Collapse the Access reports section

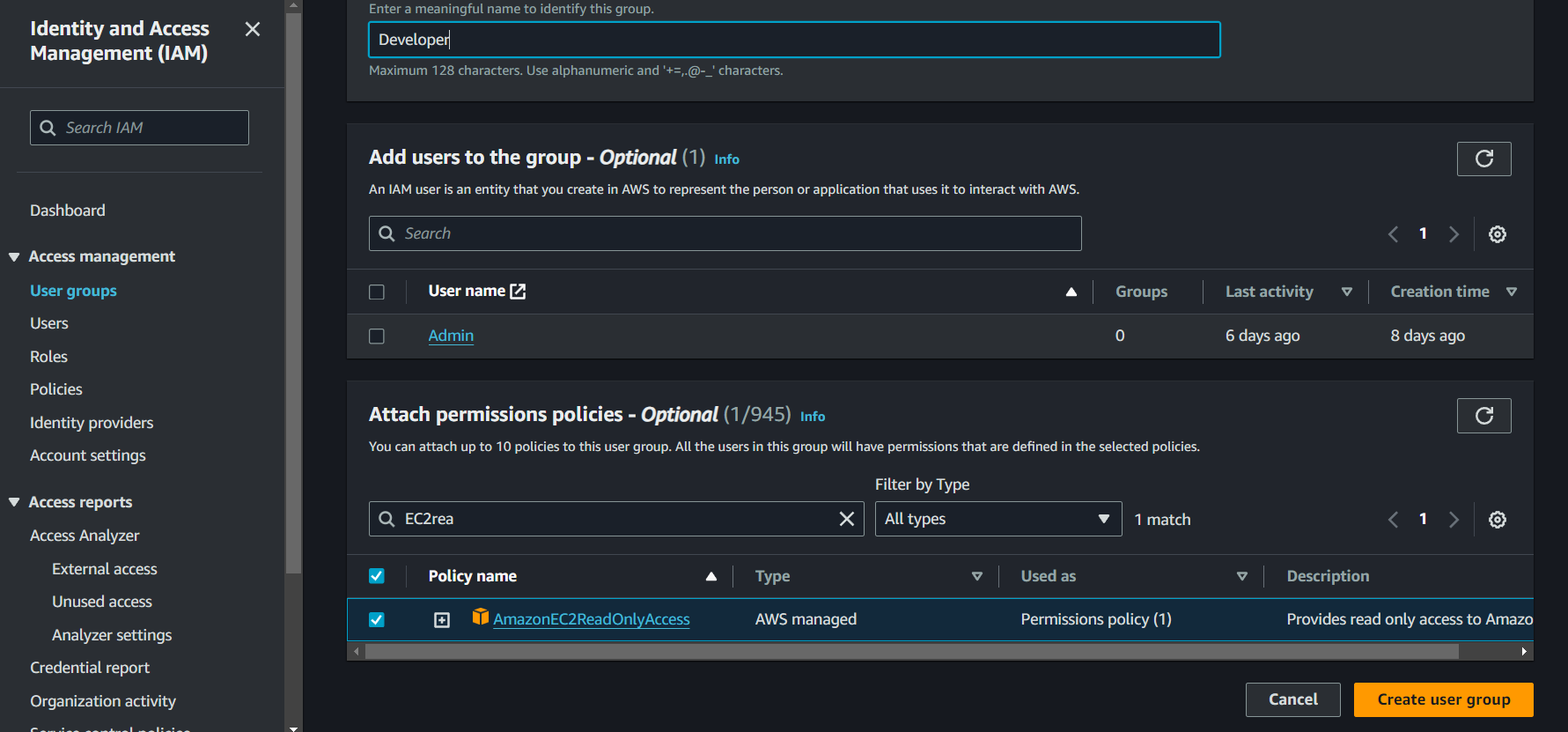coord(14,502)
